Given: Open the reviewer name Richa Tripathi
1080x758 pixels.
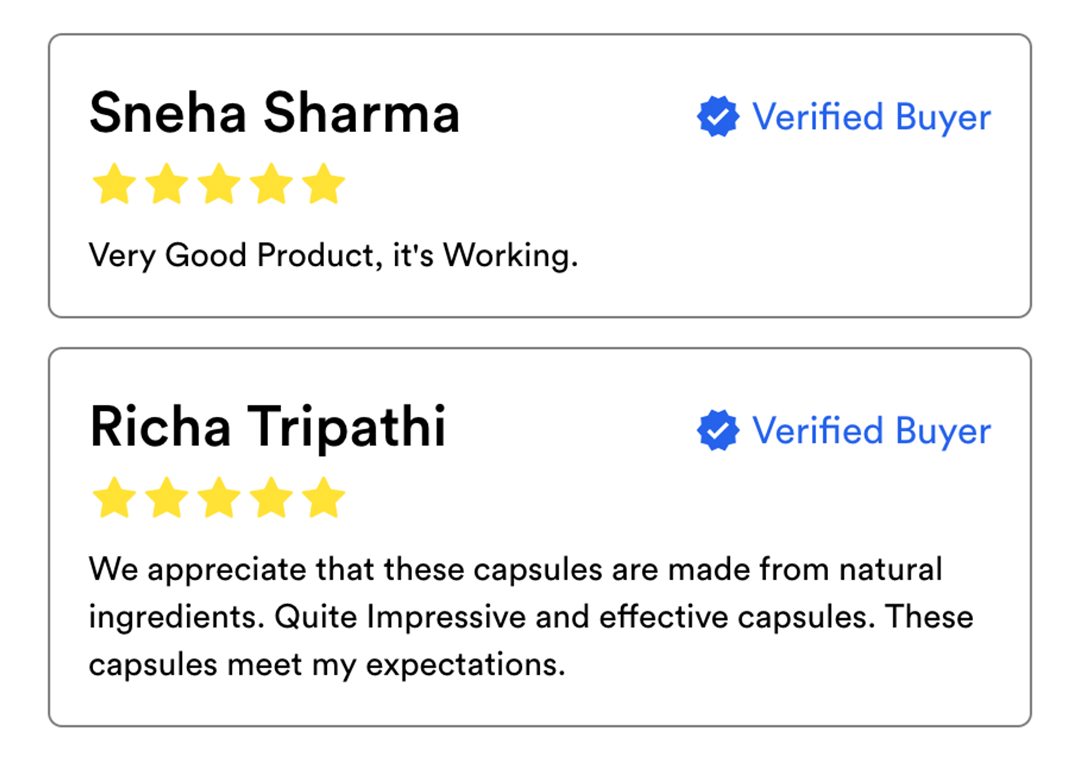Looking at the screenshot, I should coord(267,427).
